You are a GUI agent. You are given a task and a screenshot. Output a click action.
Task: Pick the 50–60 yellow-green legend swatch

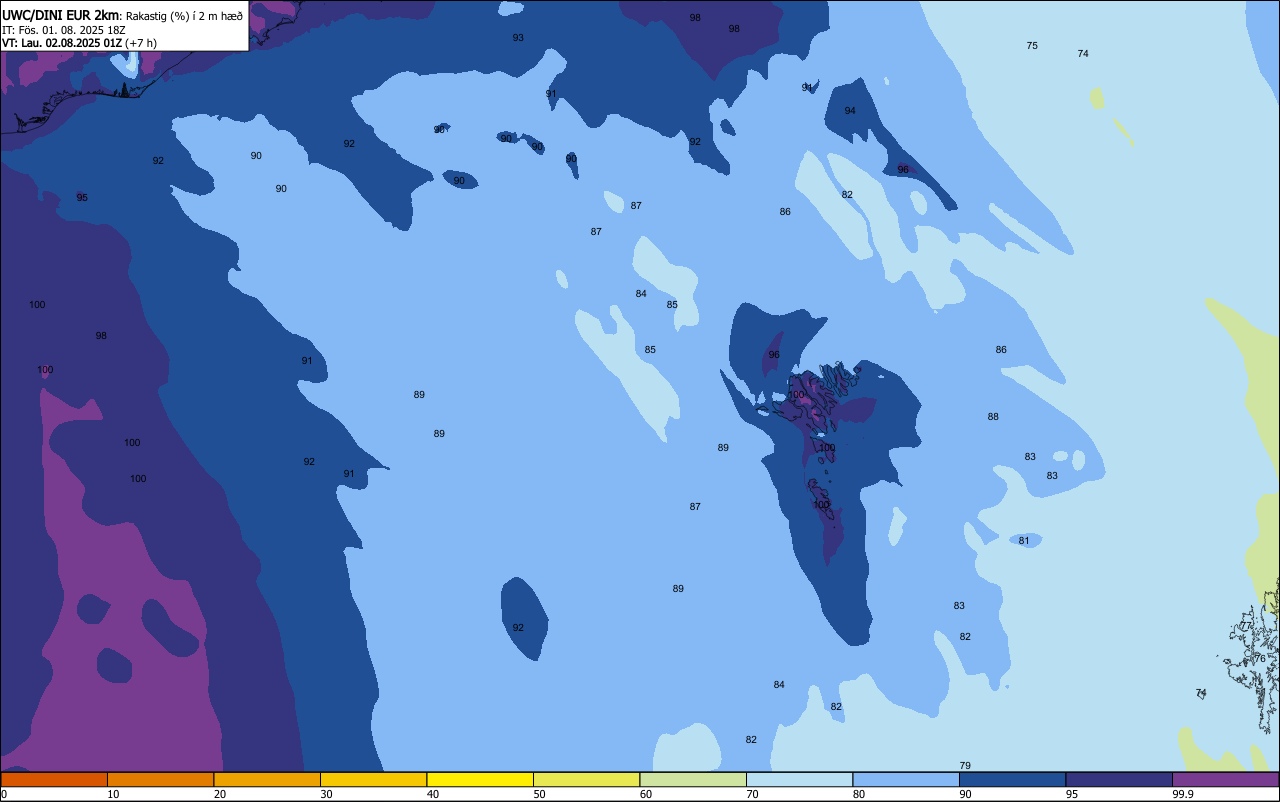pos(586,779)
